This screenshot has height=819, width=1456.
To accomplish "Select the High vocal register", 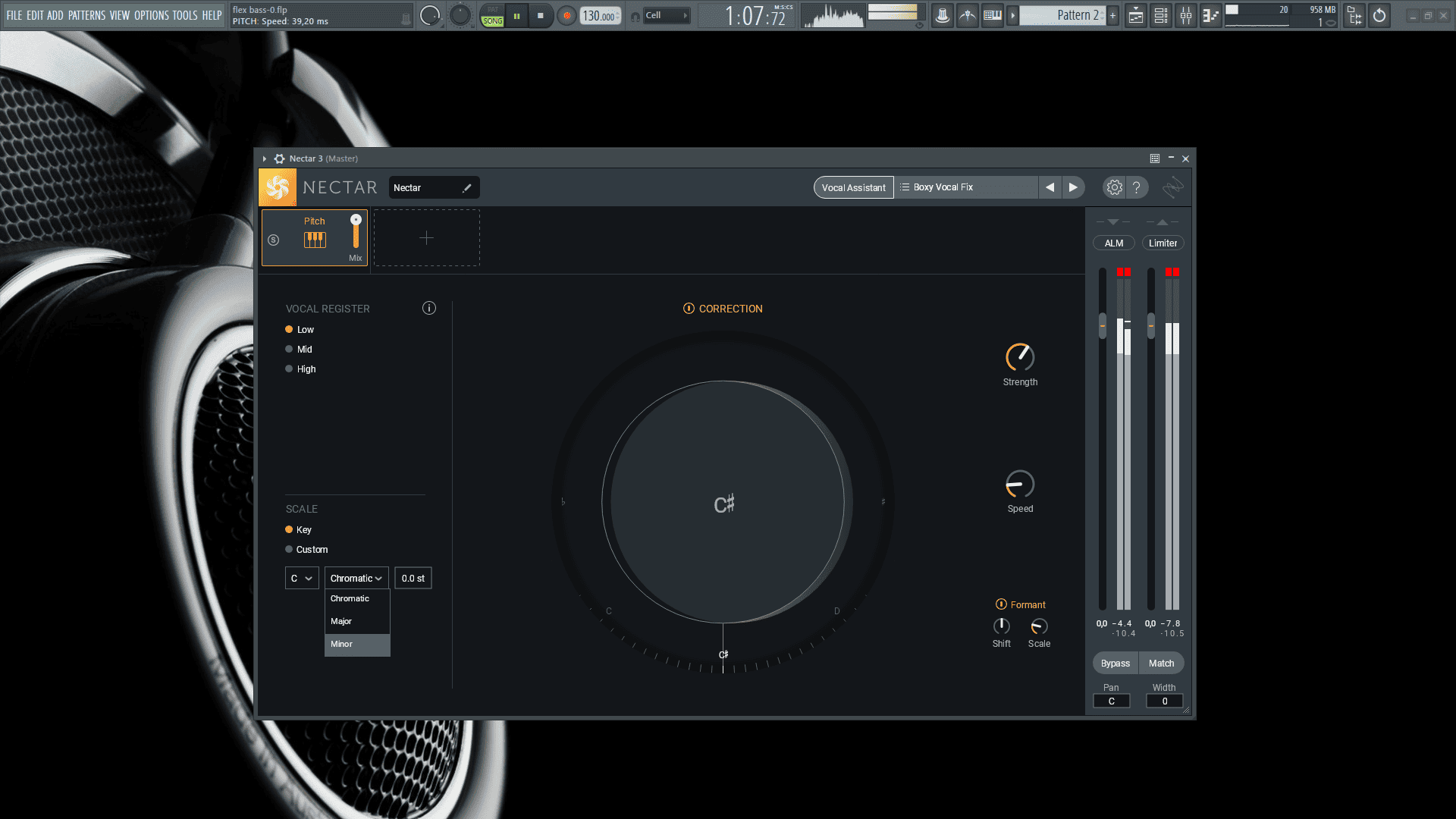I will (289, 369).
